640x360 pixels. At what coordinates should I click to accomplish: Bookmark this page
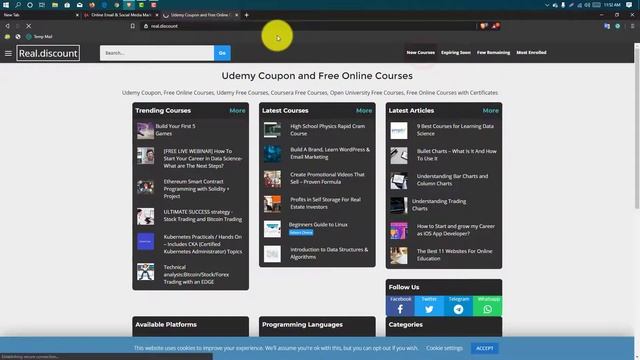pyautogui.click(x=133, y=26)
